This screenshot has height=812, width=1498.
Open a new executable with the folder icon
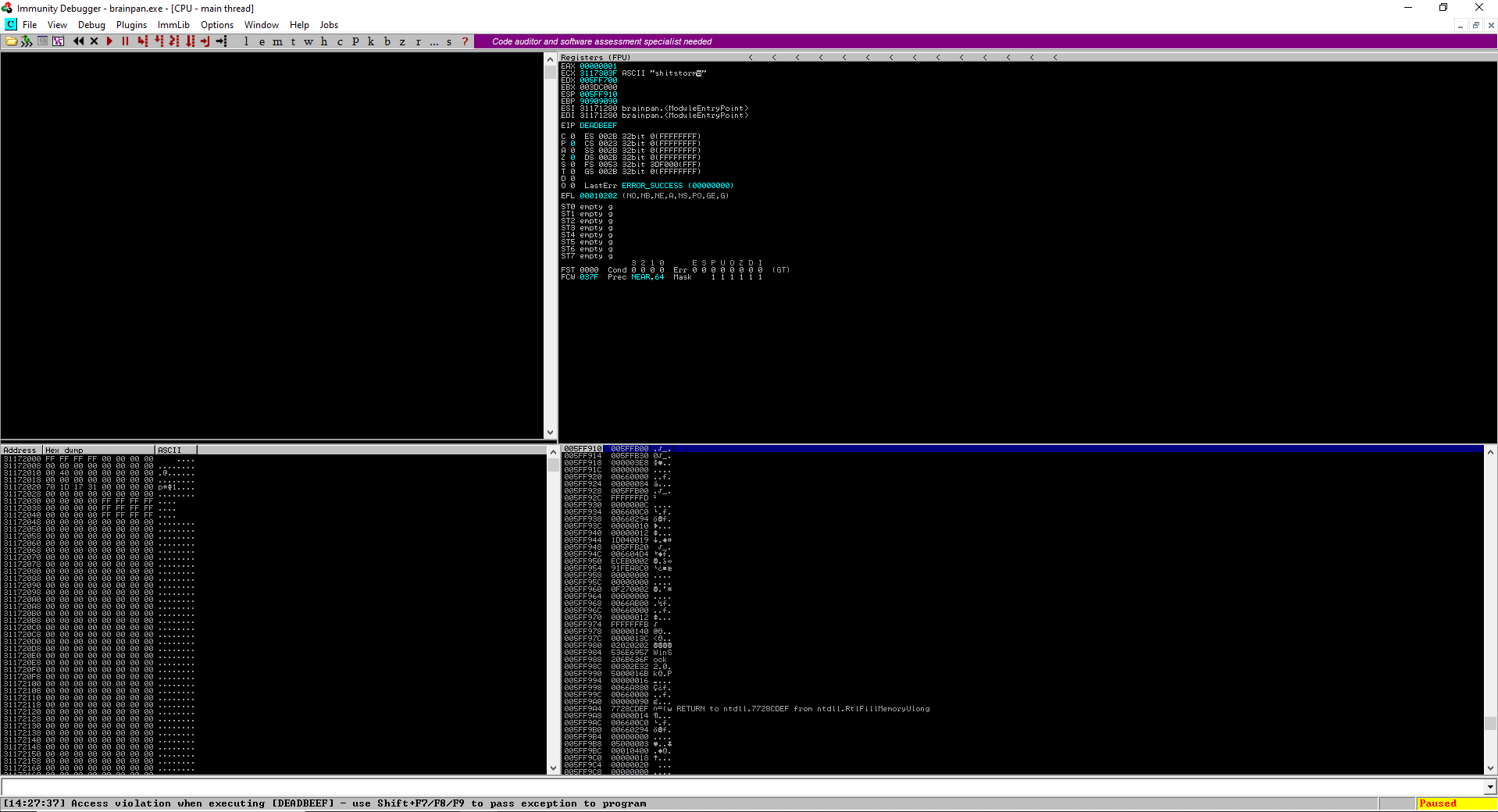coord(11,41)
